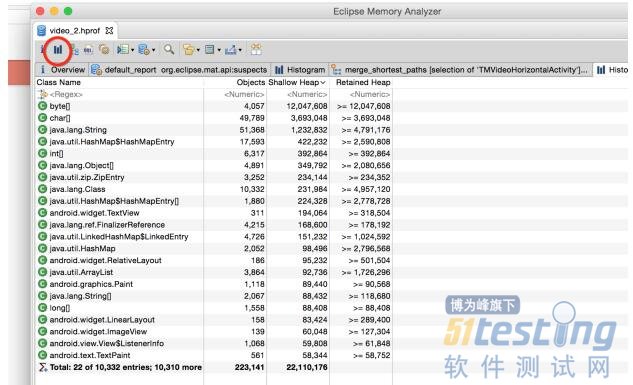Click the sigma icon in the Total row
Viewport: 633px width, 385px height.
coord(42,367)
